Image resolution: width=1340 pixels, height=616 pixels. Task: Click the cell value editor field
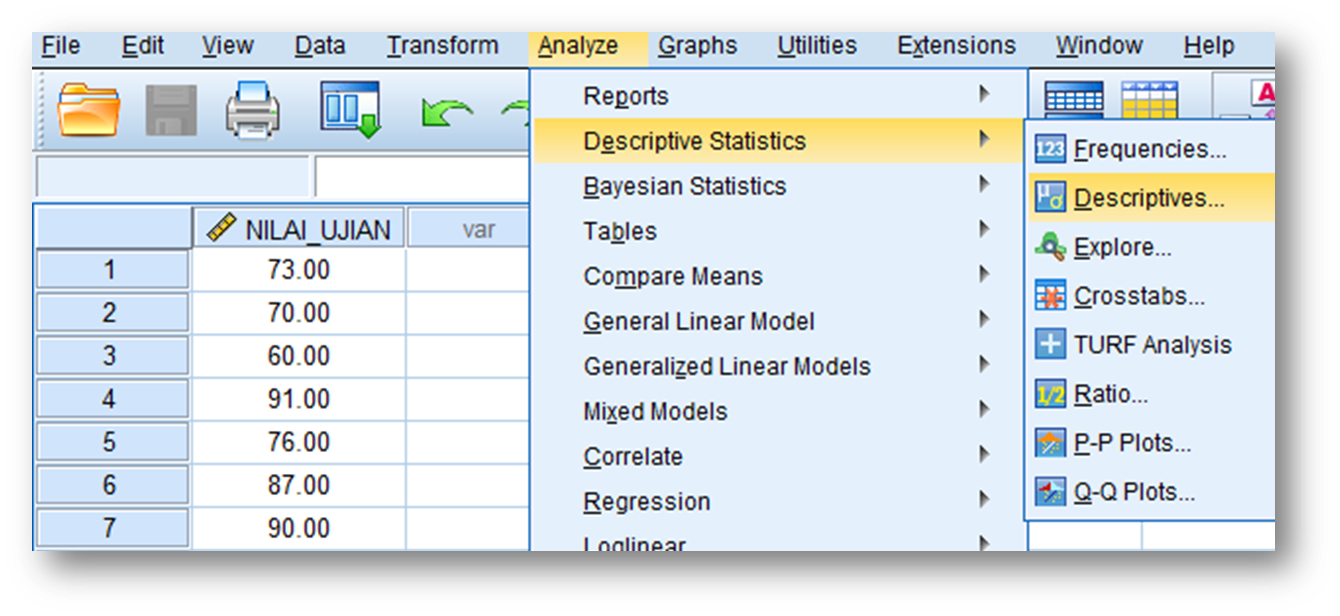click(422, 177)
